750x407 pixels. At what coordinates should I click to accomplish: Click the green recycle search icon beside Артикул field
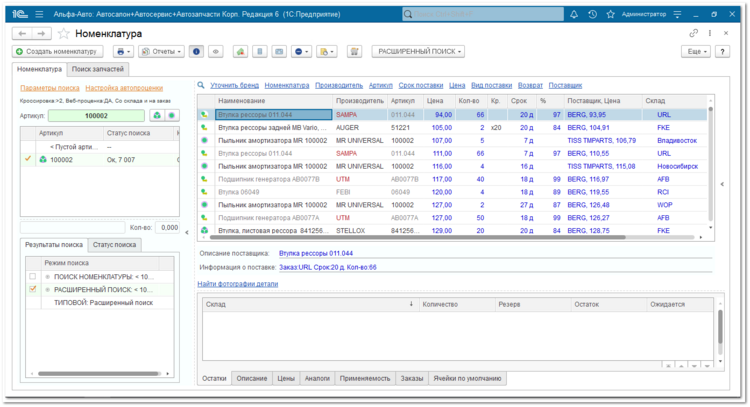tap(157, 115)
